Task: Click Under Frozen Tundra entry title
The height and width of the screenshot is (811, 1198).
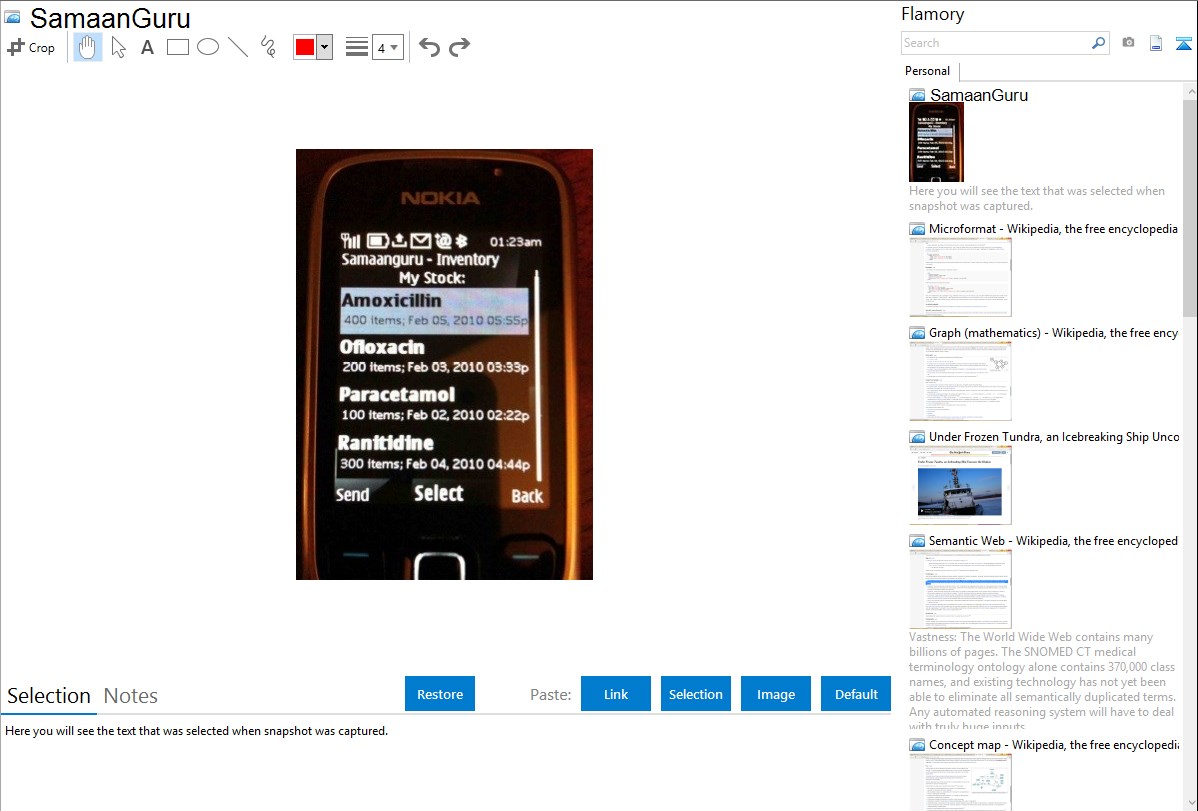Action: (x=1054, y=436)
